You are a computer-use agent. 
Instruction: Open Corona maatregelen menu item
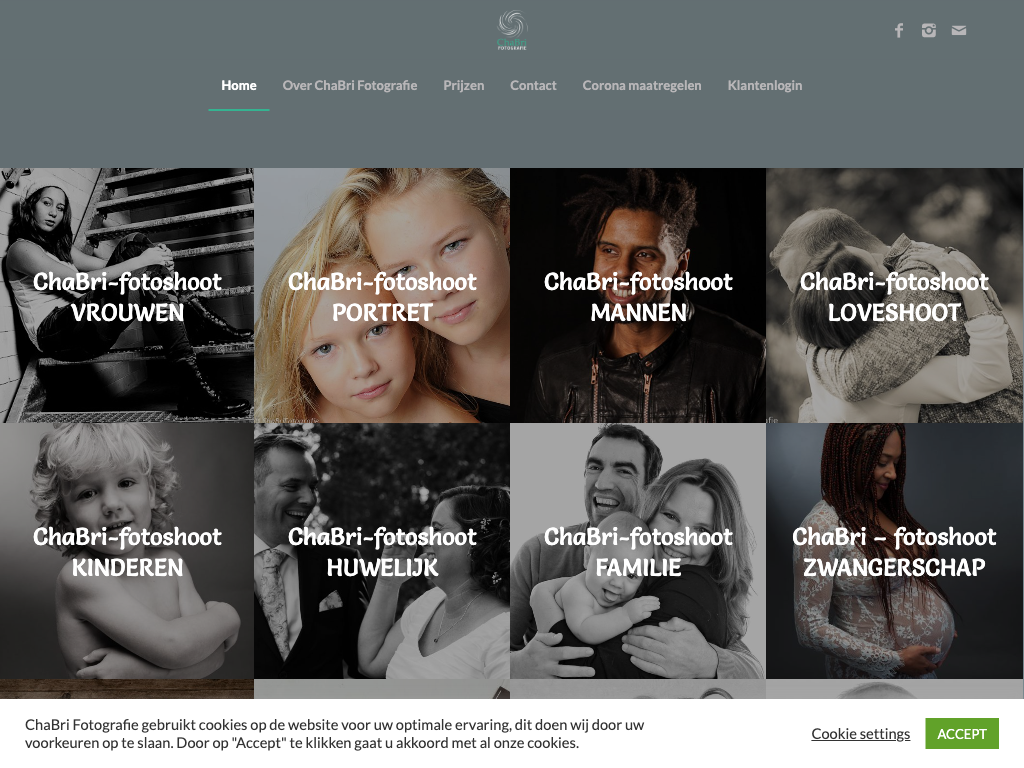(641, 86)
